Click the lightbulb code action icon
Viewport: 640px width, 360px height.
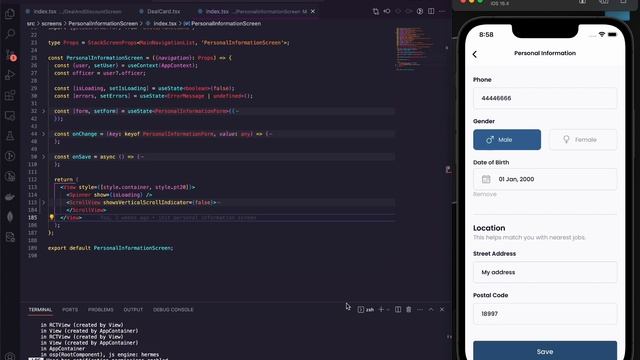52,218
